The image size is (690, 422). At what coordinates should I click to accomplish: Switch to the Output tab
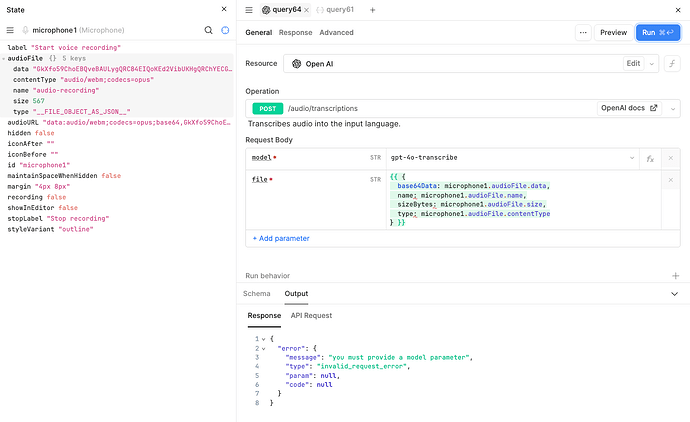296,294
